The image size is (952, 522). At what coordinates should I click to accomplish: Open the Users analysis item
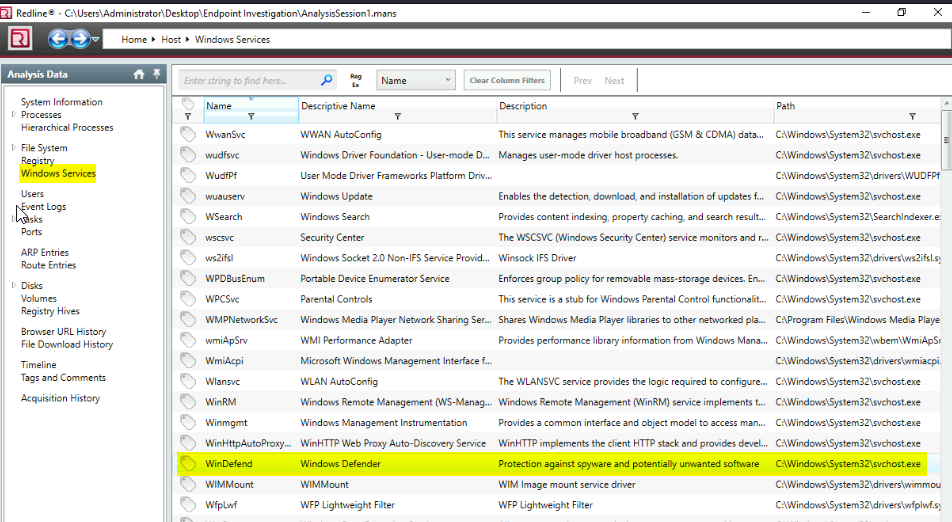(x=32, y=194)
